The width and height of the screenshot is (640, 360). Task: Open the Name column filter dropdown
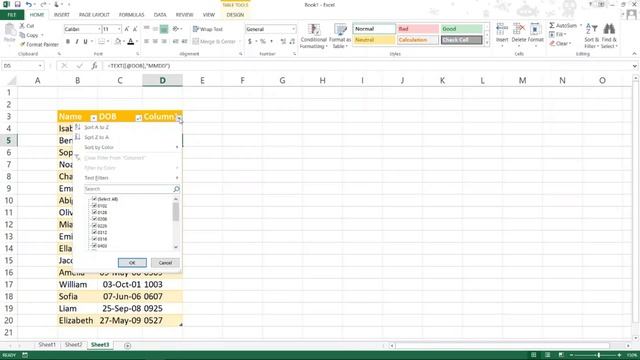coord(93,118)
